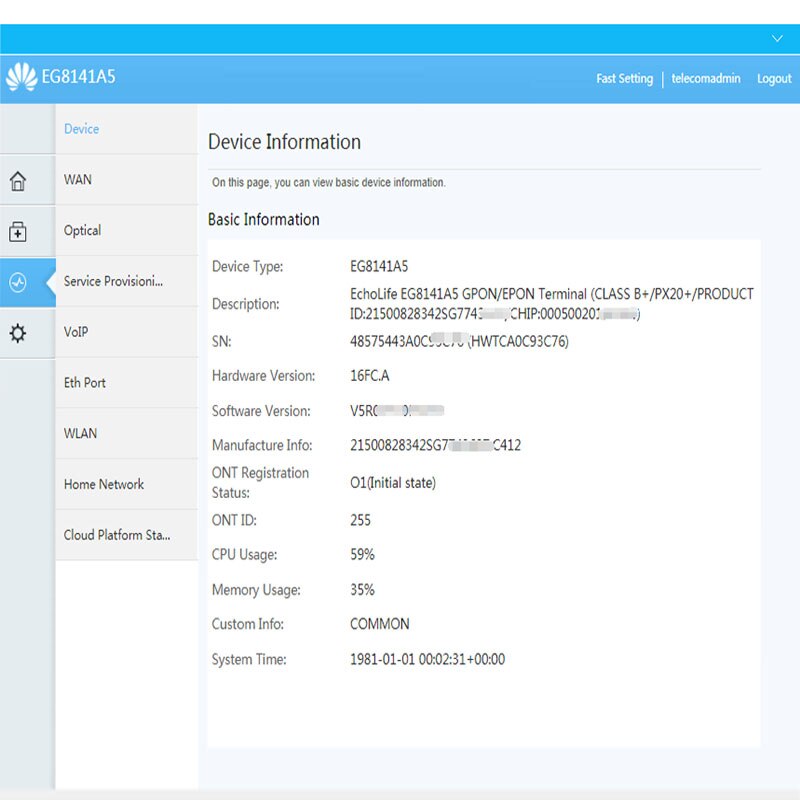Click the Custom Info value COMMON

click(380, 624)
